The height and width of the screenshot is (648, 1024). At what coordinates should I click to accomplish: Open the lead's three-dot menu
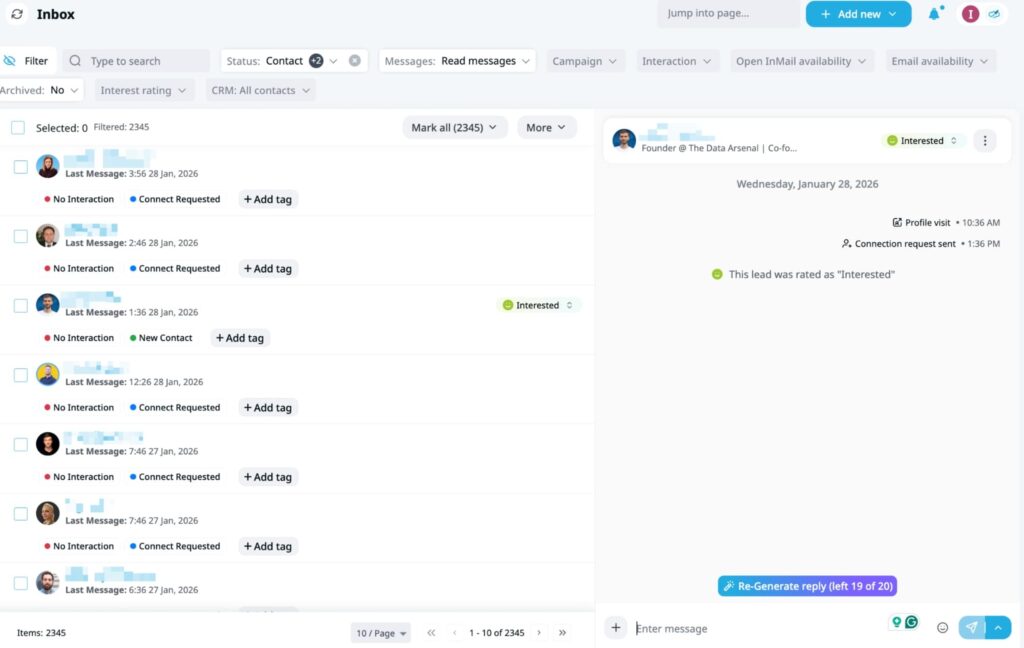985,140
